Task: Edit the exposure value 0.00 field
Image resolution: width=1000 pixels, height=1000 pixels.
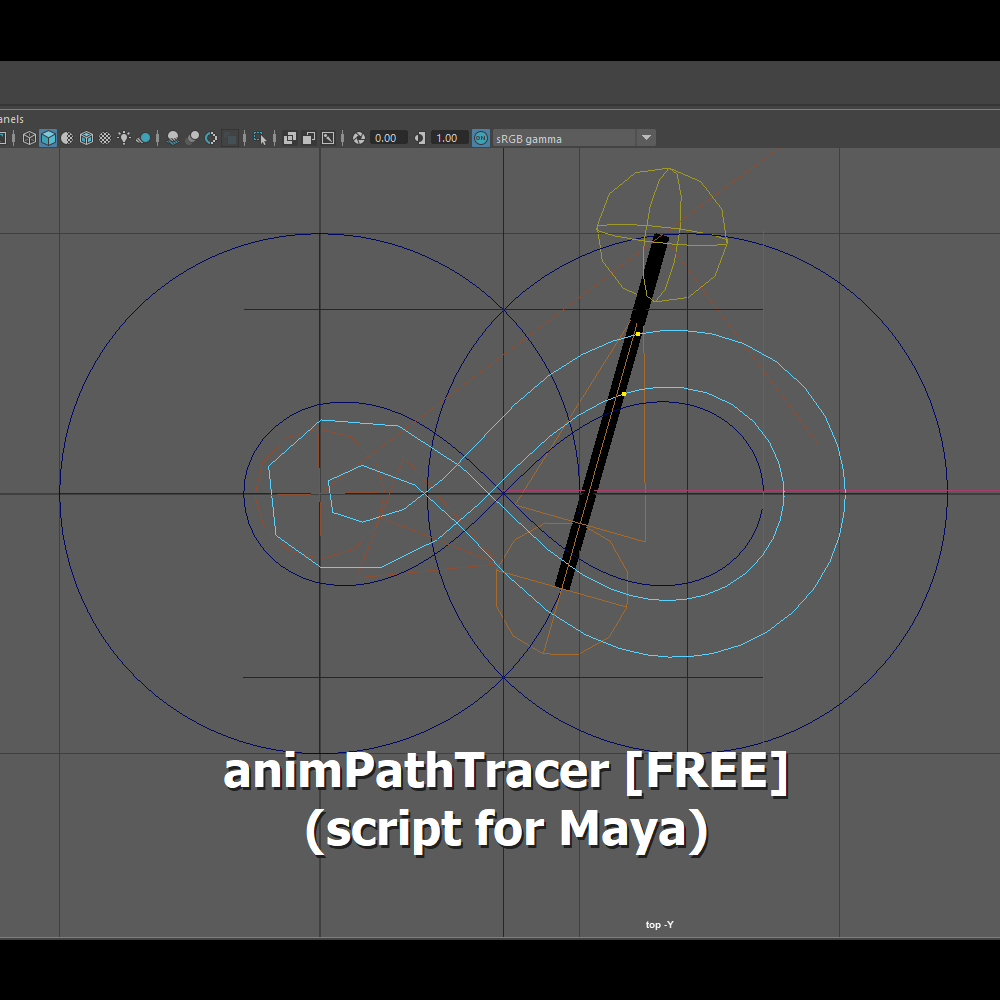Action: 388,138
